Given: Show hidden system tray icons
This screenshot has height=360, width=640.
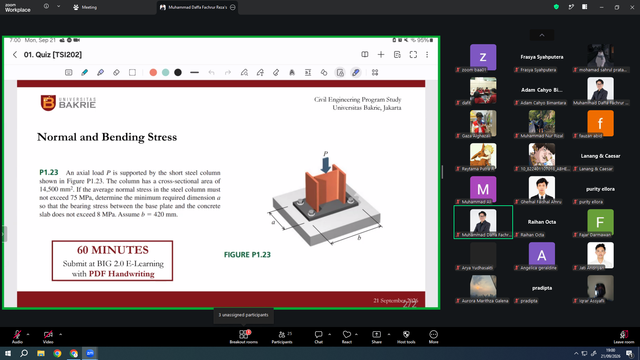Looking at the screenshot, I should pos(576,353).
